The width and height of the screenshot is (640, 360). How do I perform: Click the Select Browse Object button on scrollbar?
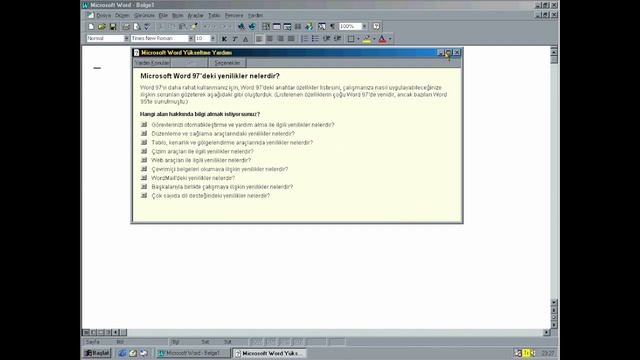click(554, 317)
